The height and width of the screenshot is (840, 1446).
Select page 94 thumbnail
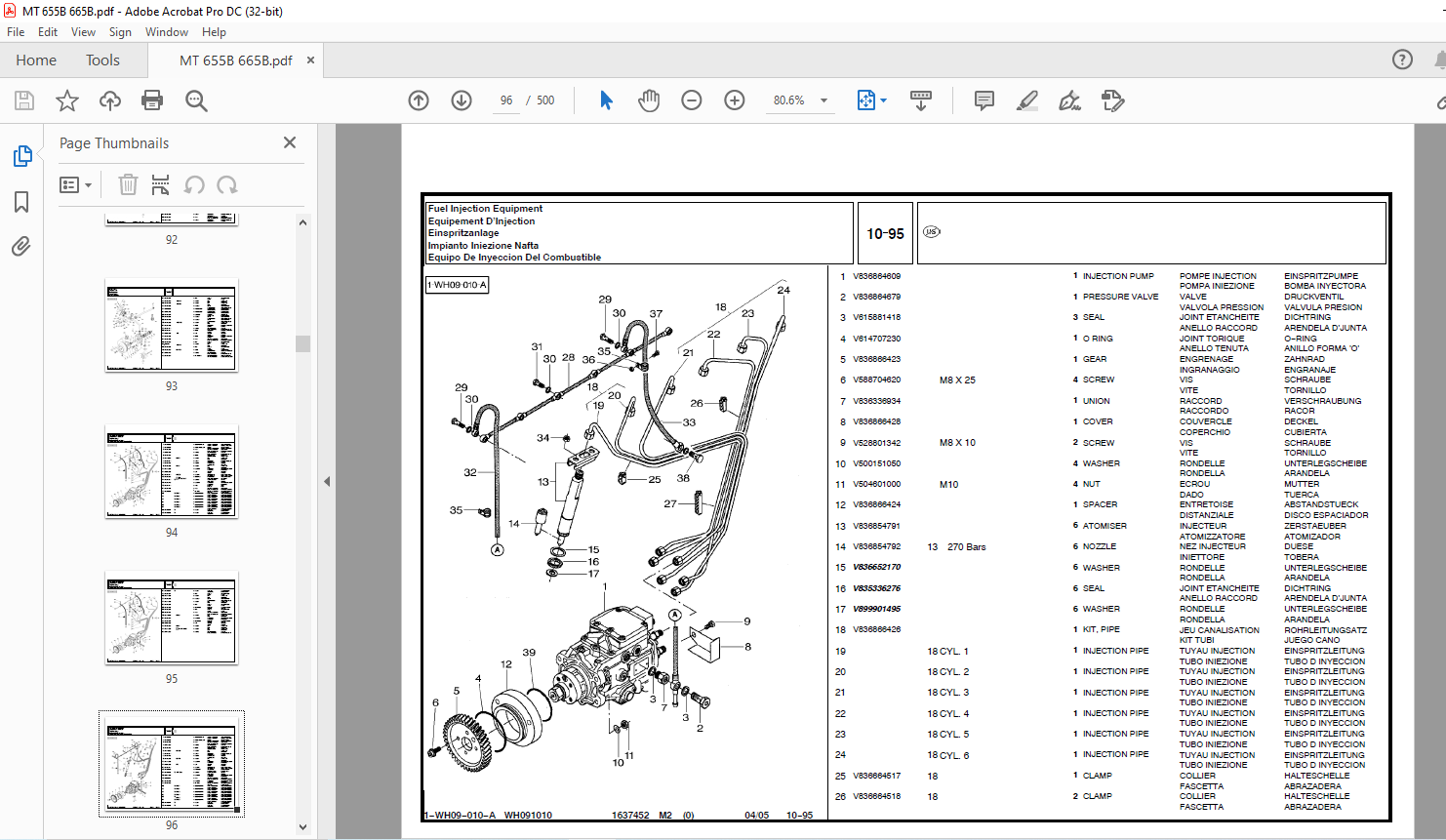pyautogui.click(x=172, y=473)
